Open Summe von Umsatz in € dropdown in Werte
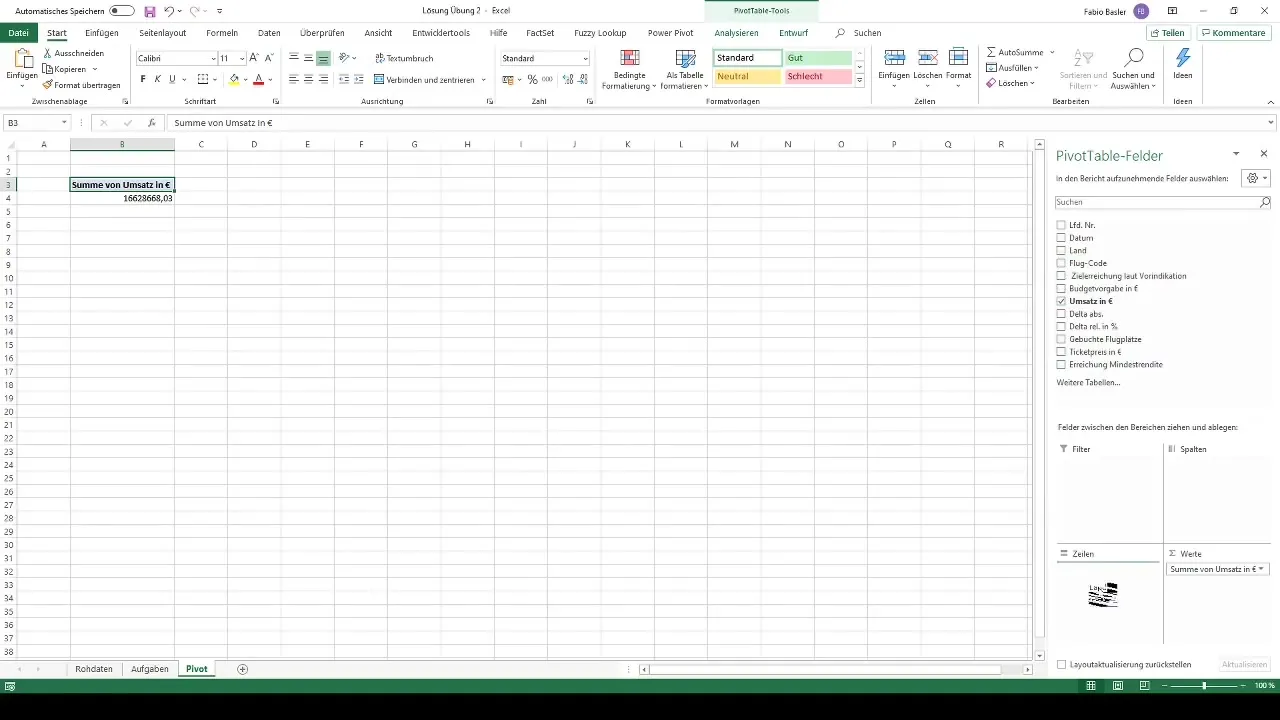The height and width of the screenshot is (720, 1280). click(x=1261, y=569)
